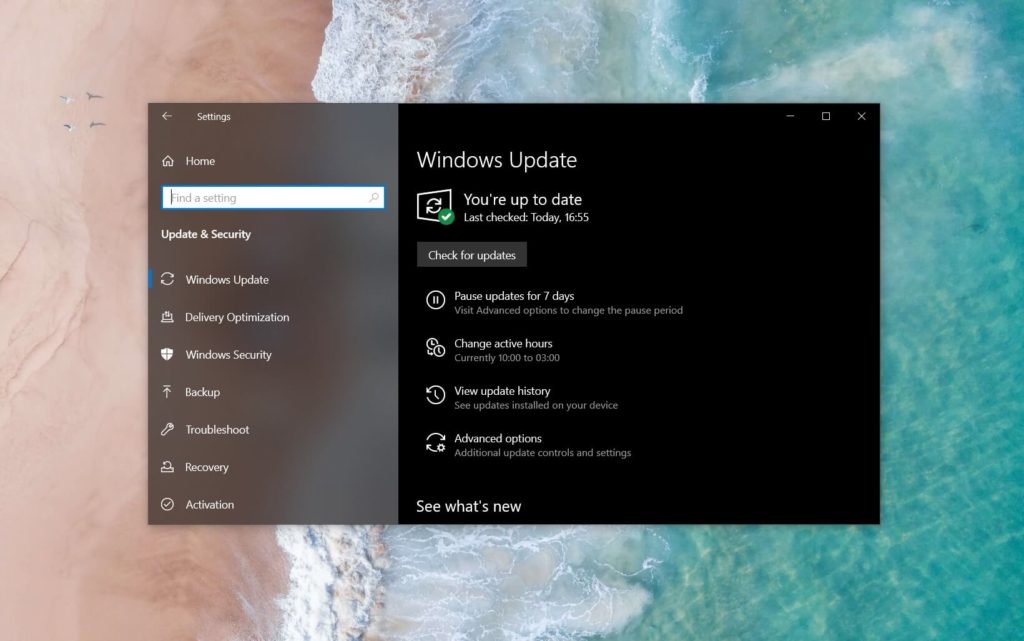Pause updates for 7 days
The width and height of the screenshot is (1024, 641).
[x=512, y=296]
